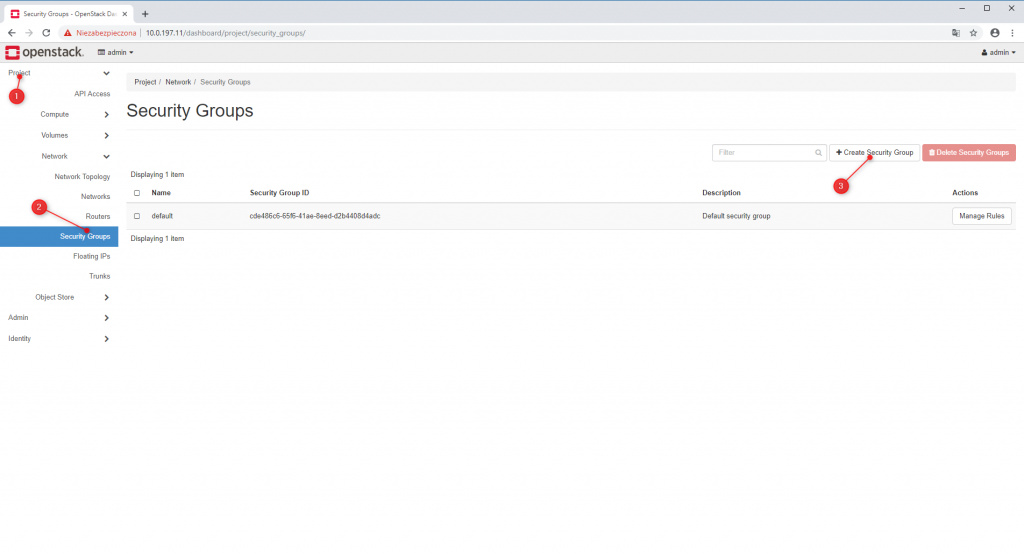This screenshot has height=555, width=1024.
Task: Click Delete Security Groups button
Action: (x=969, y=153)
